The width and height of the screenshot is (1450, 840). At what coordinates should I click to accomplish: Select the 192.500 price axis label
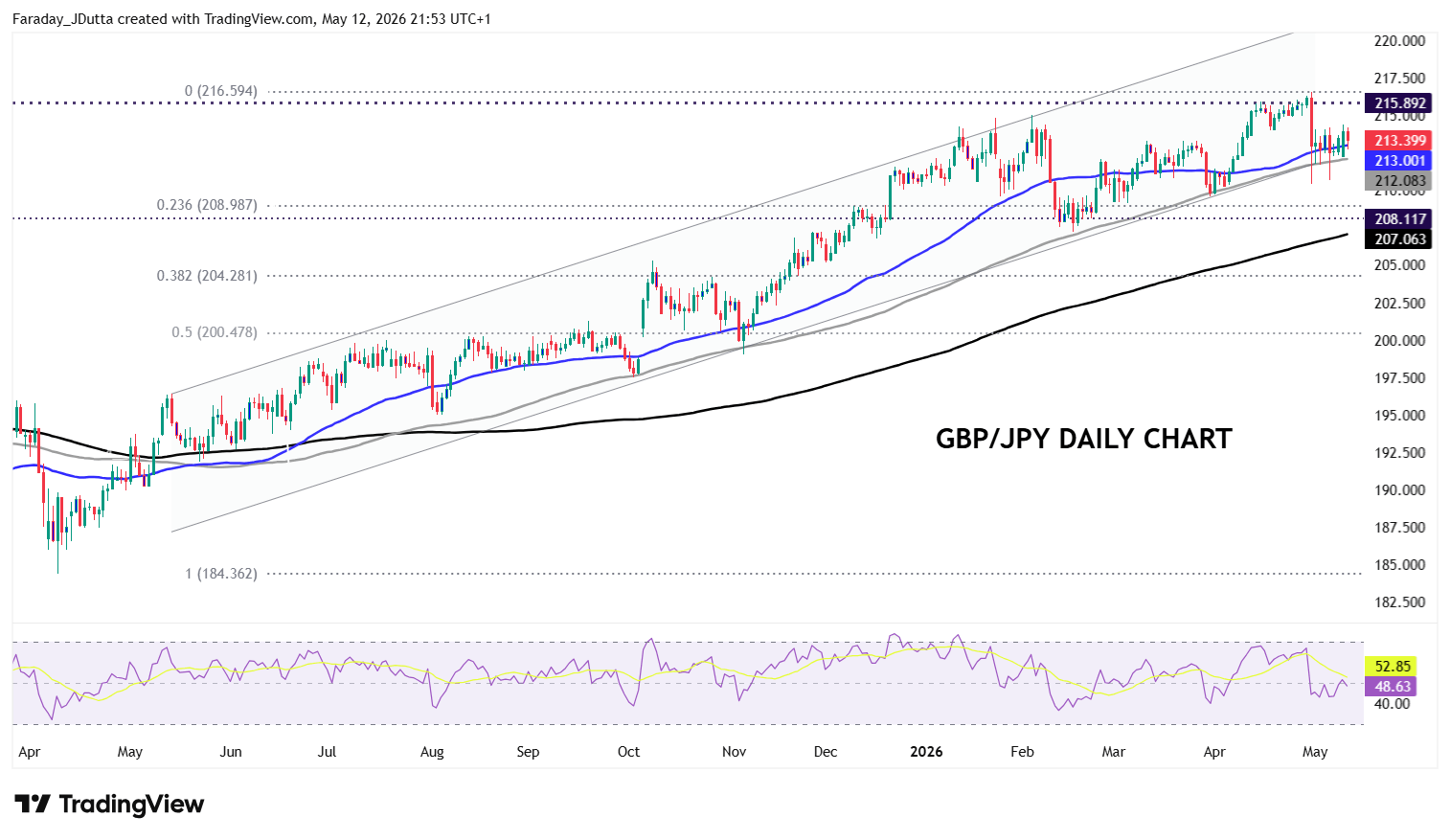tap(1400, 453)
